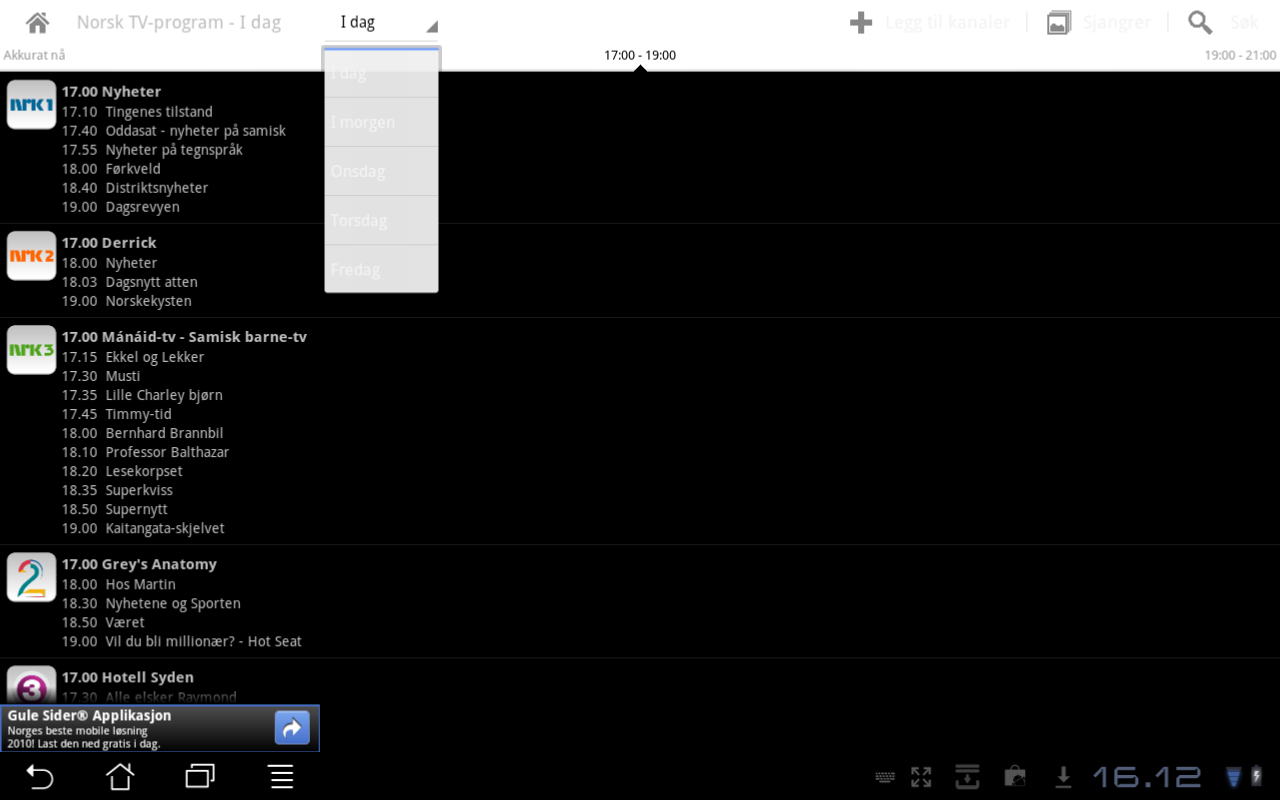
Task: Open '17.00 Derrick' on NRK2
Action: point(109,243)
